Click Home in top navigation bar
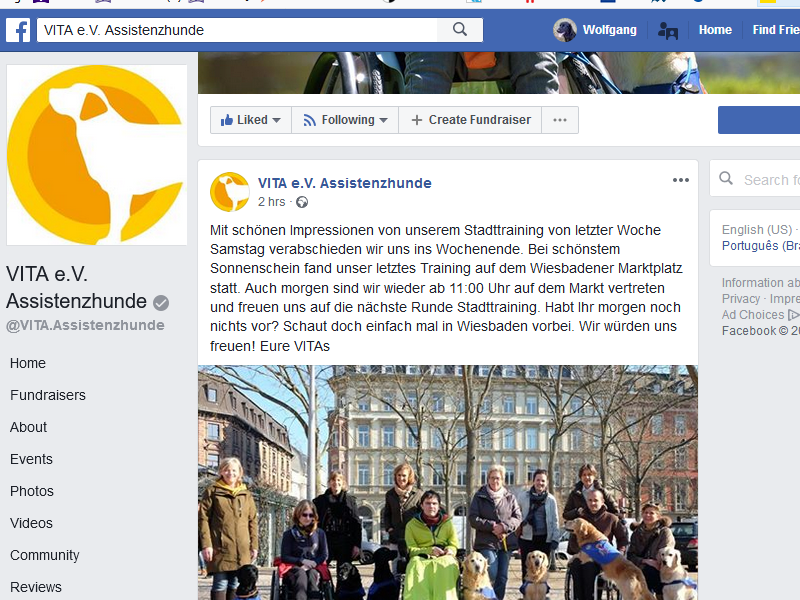This screenshot has width=800, height=600. tap(715, 30)
